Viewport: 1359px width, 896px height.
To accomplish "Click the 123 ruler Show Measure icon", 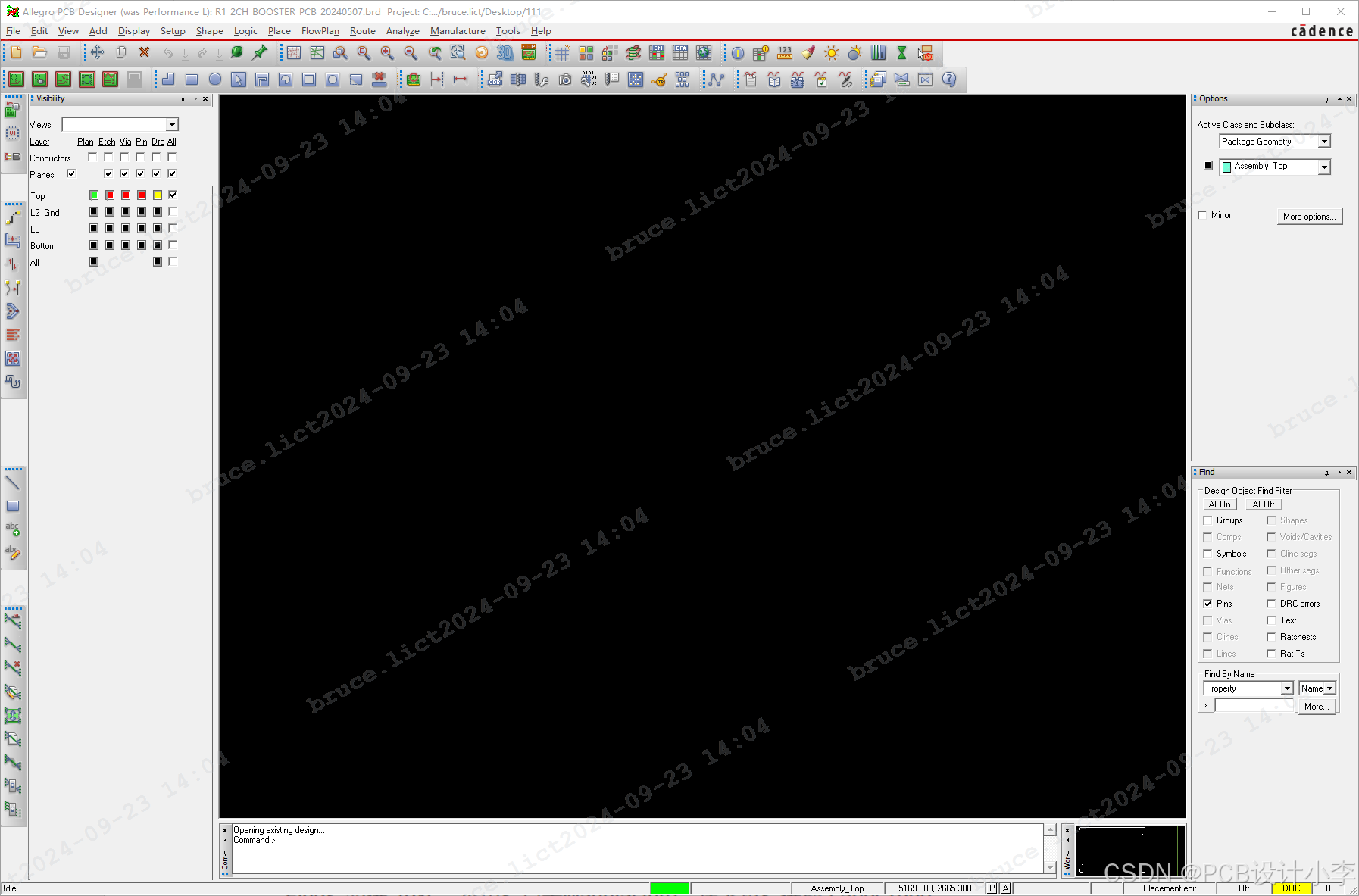I will pos(785,52).
